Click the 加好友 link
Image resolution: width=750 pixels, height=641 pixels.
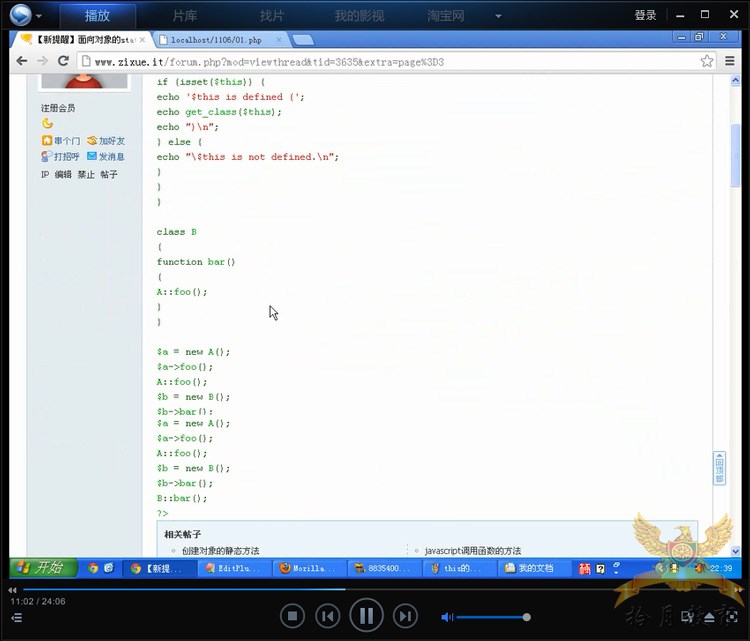pyautogui.click(x=106, y=141)
